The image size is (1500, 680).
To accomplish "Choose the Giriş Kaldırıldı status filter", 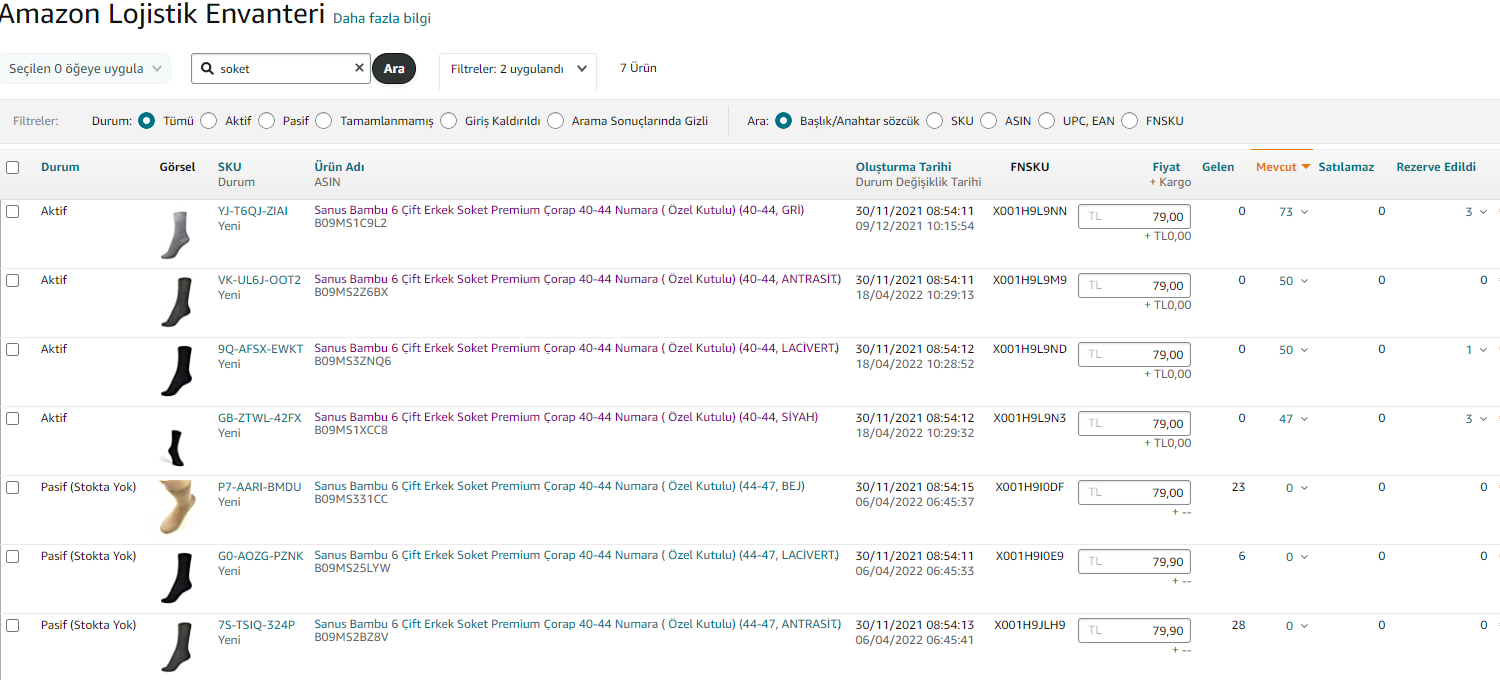I will coord(449,121).
